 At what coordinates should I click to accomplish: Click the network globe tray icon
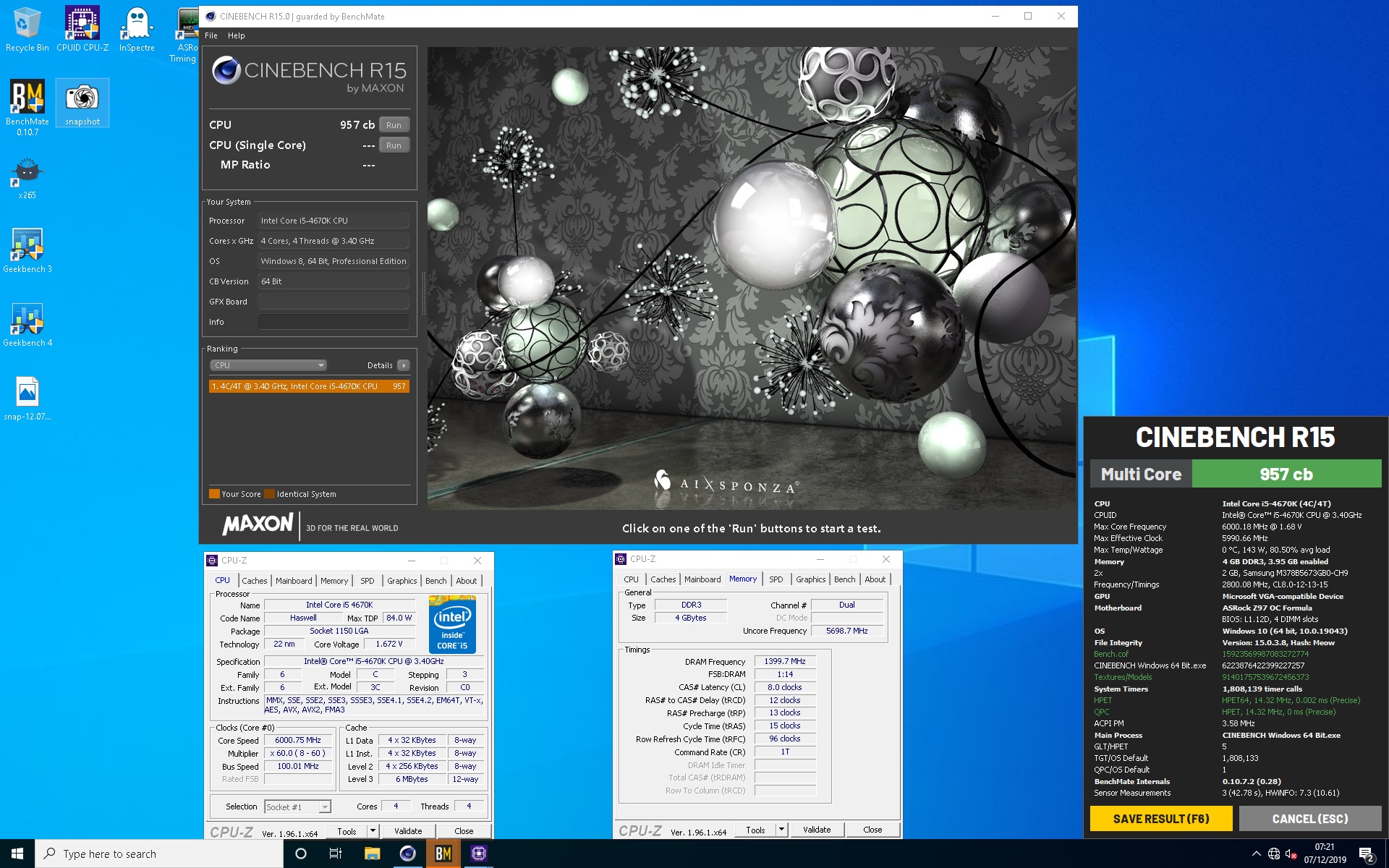click(x=1274, y=854)
